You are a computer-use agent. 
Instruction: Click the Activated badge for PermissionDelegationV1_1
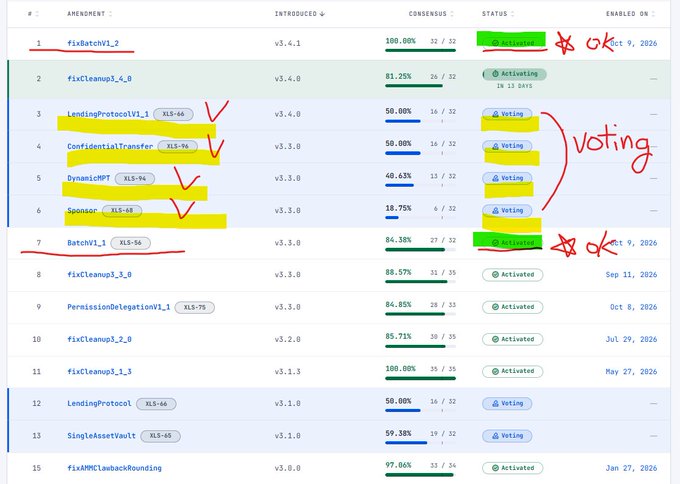click(x=513, y=307)
